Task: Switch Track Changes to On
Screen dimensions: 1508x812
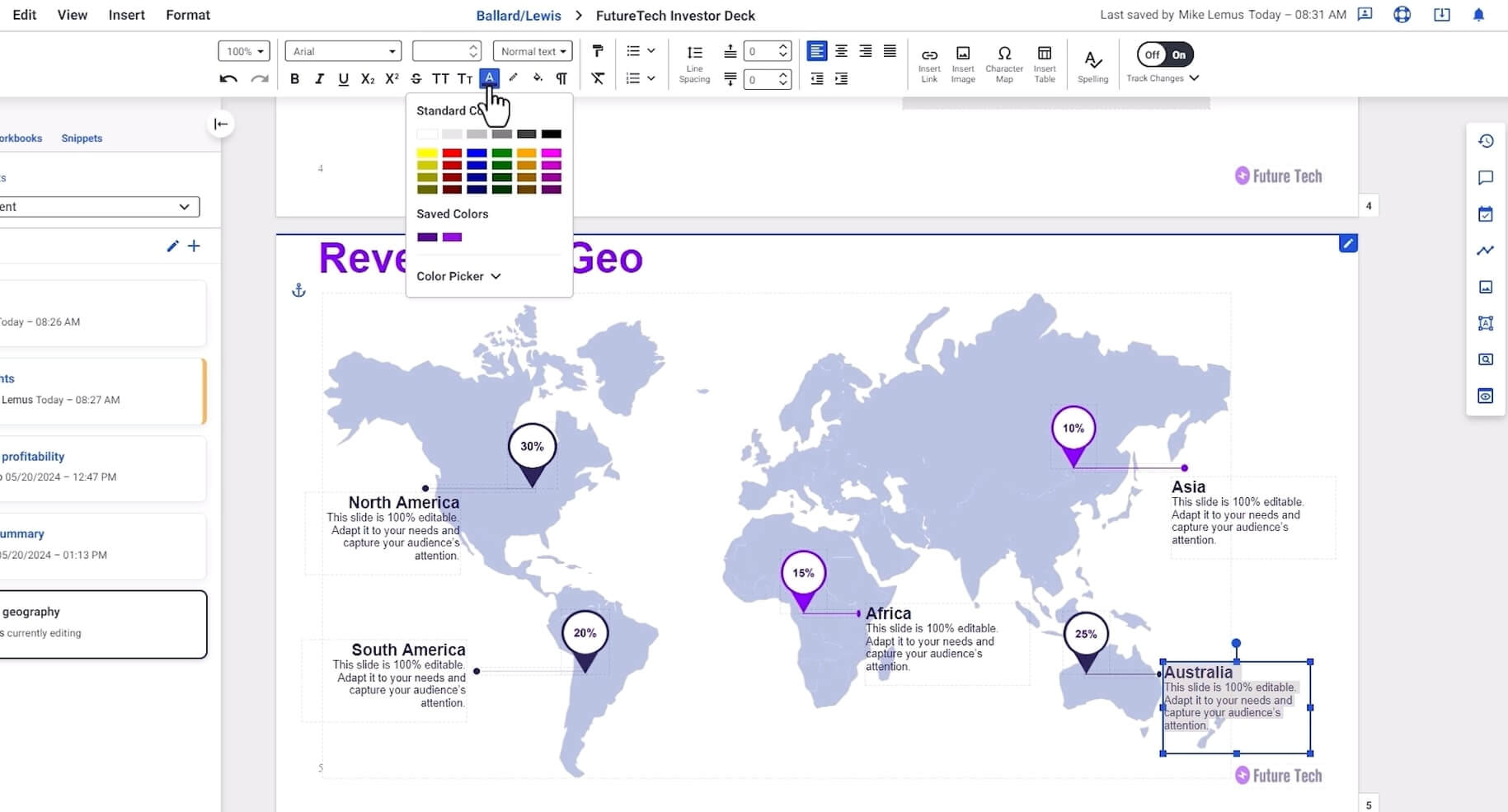Action: (x=1179, y=55)
